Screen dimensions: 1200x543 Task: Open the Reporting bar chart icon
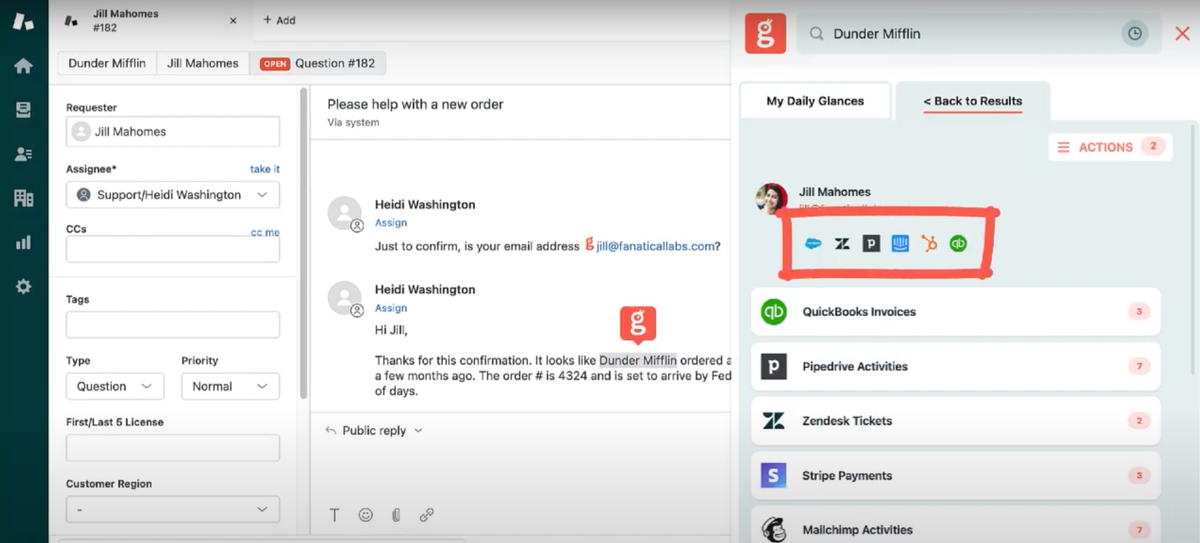pyautogui.click(x=23, y=242)
